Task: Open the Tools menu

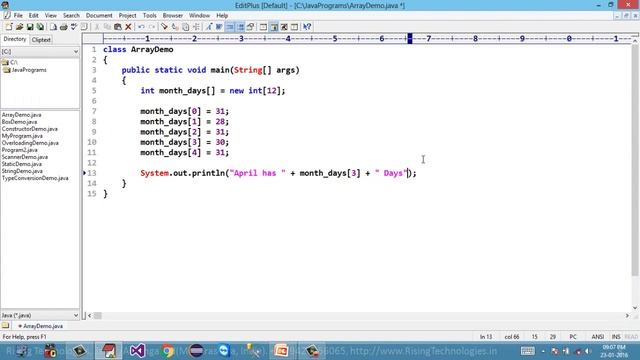Action: pyautogui.click(x=149, y=16)
